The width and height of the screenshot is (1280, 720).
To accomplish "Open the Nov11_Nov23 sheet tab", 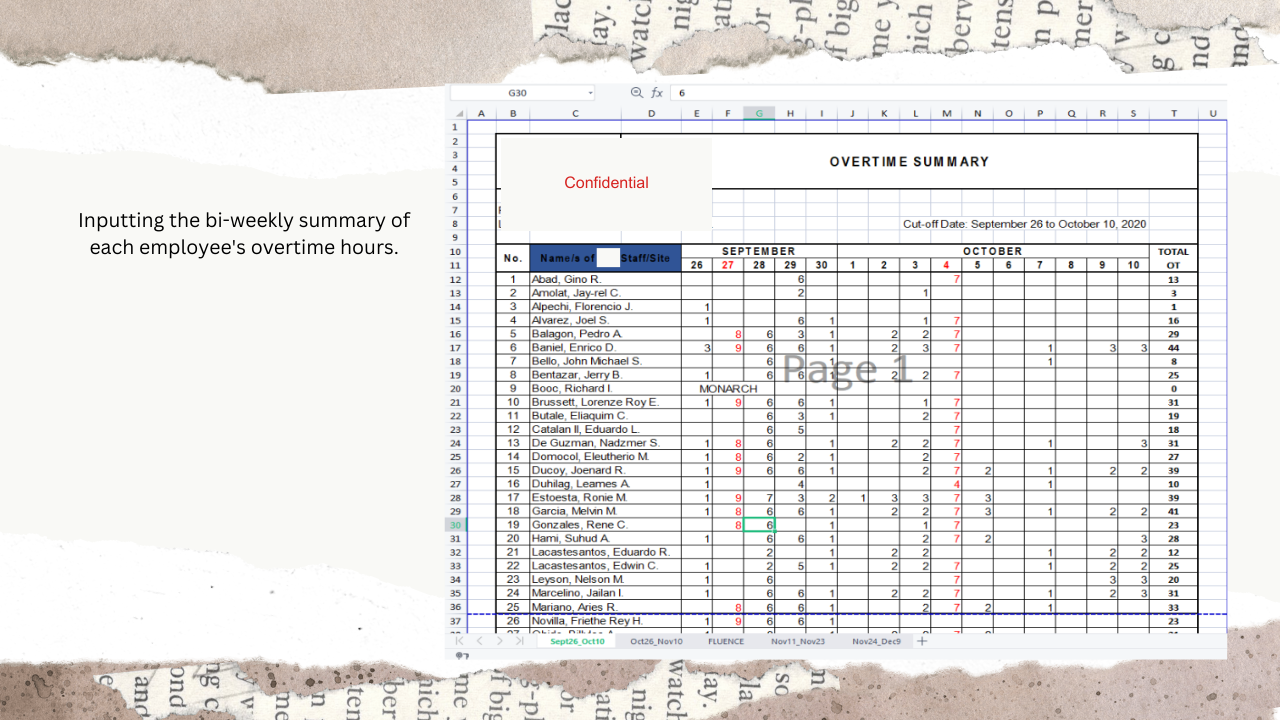I will [798, 641].
